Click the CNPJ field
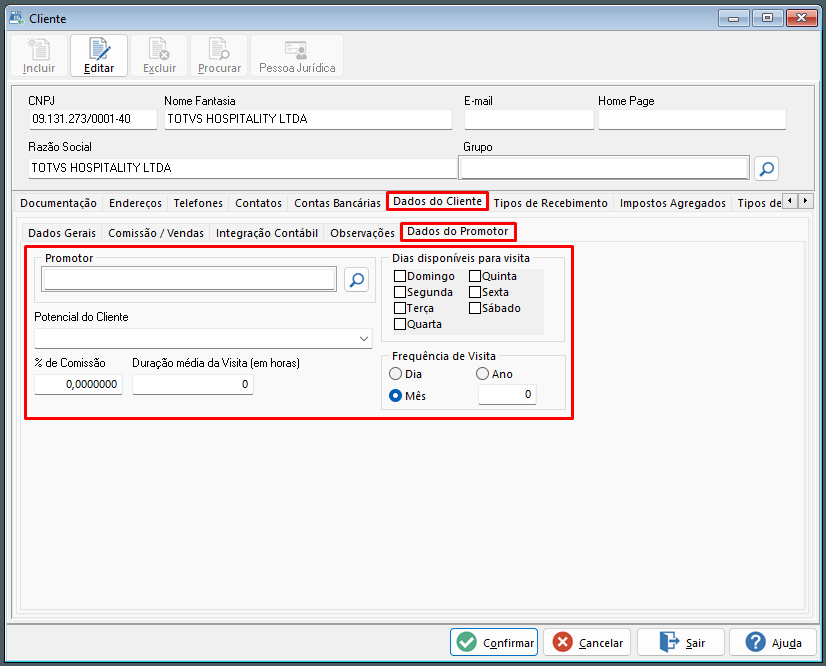The height and width of the screenshot is (666, 826). (93, 119)
